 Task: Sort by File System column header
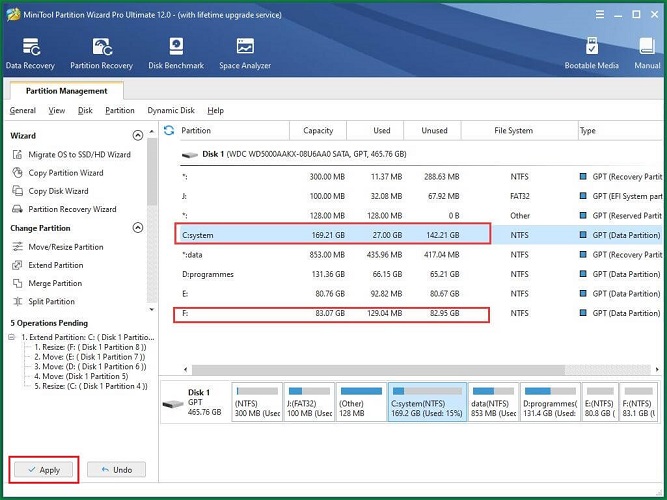(519, 131)
